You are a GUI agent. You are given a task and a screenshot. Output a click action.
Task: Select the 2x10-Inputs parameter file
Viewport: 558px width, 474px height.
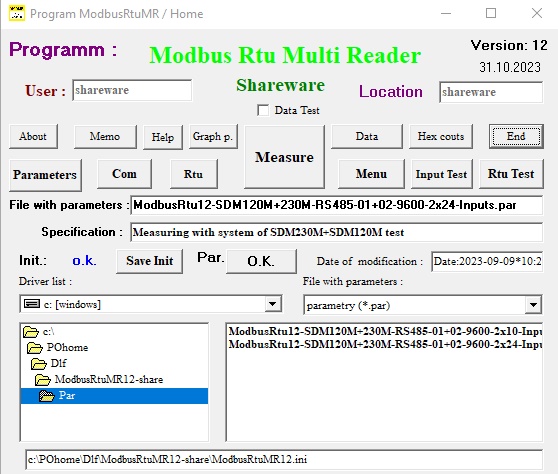coord(385,331)
